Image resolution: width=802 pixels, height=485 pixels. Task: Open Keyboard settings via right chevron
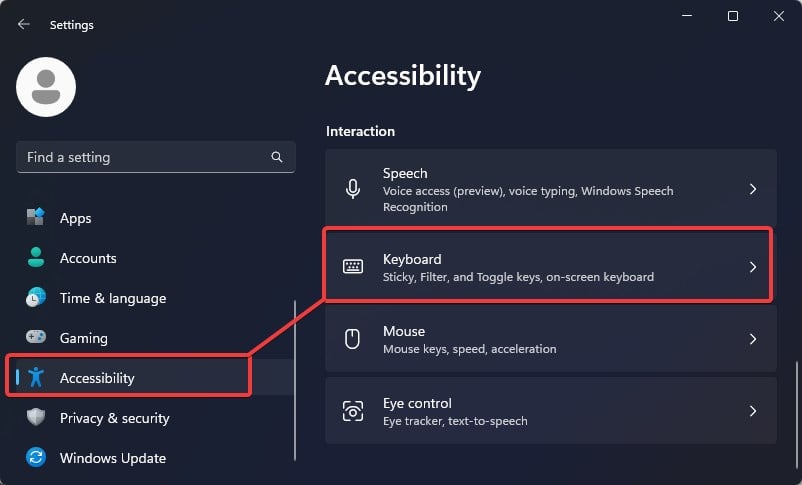(x=753, y=267)
